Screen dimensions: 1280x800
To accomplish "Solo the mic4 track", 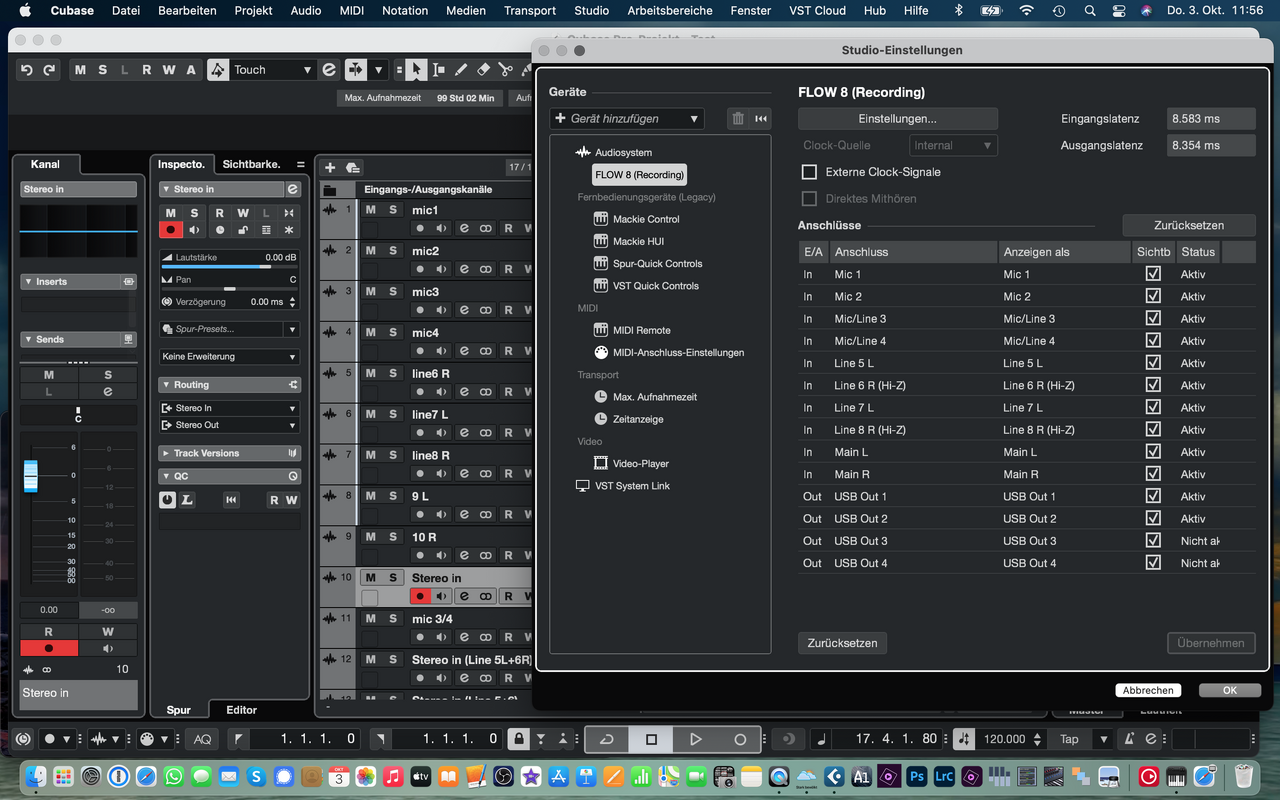I will pyautogui.click(x=393, y=332).
